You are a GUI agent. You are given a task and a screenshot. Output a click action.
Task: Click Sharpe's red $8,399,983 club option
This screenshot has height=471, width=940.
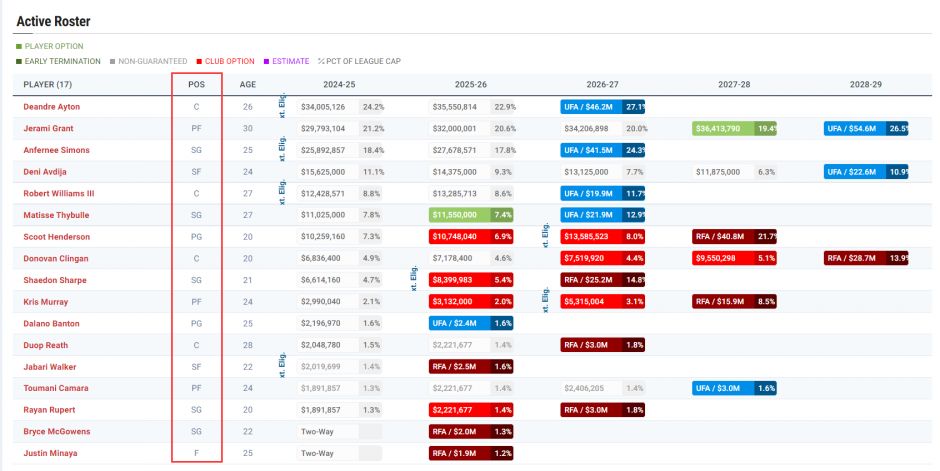pos(471,280)
